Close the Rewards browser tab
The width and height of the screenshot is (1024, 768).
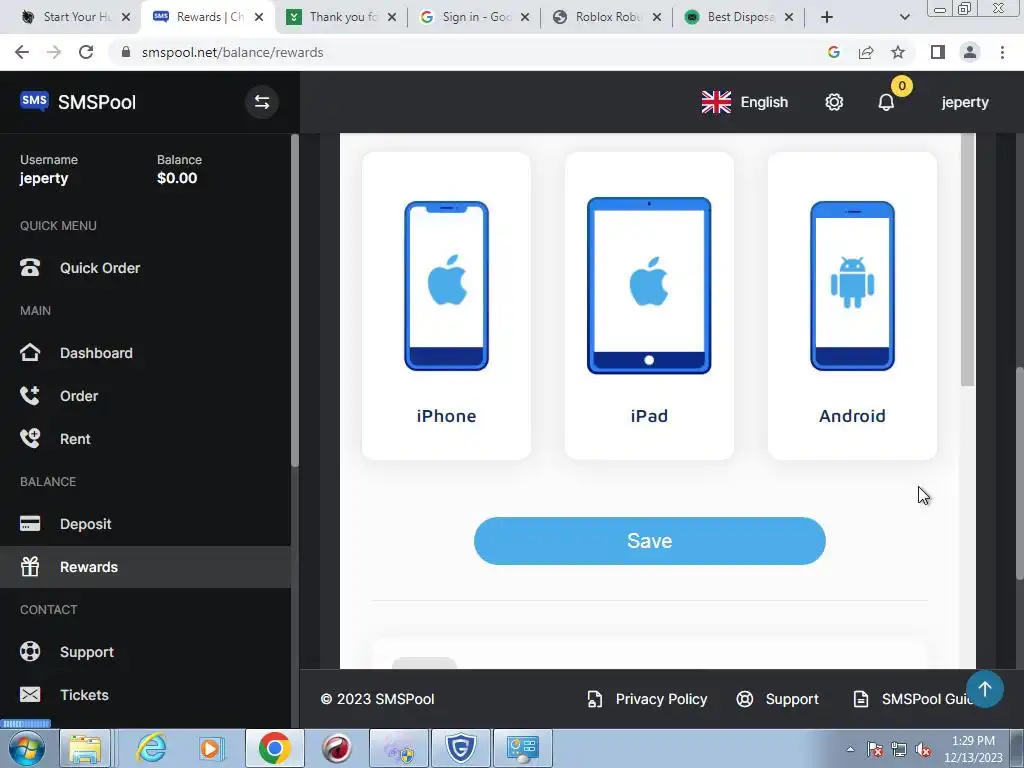tap(259, 17)
